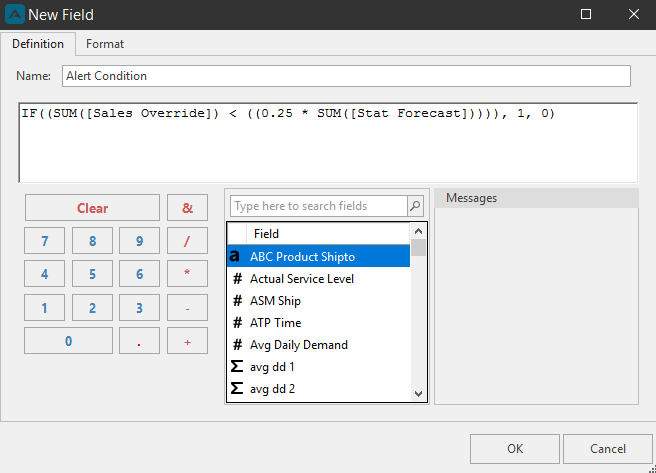Click the number icon beside Actual Service Level
656x473 pixels.
click(237, 279)
